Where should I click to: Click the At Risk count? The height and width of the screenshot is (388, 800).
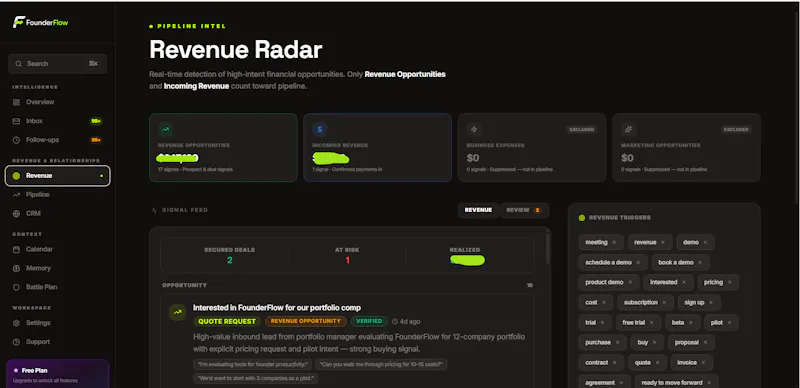pos(347,260)
